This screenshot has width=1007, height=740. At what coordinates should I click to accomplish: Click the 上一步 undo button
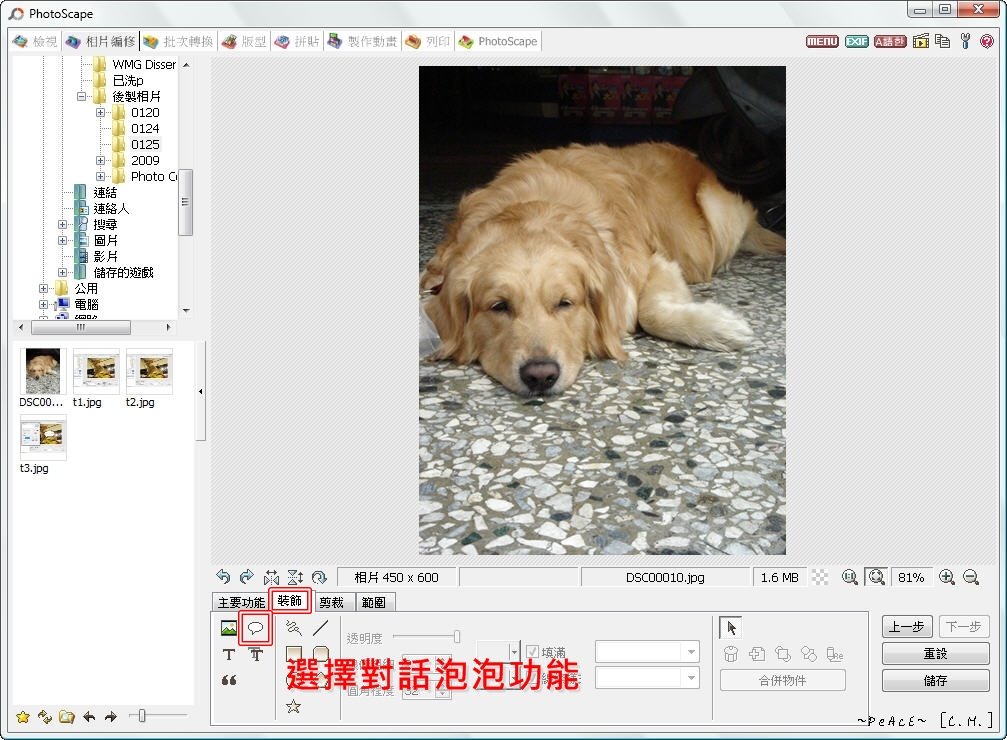[907, 626]
